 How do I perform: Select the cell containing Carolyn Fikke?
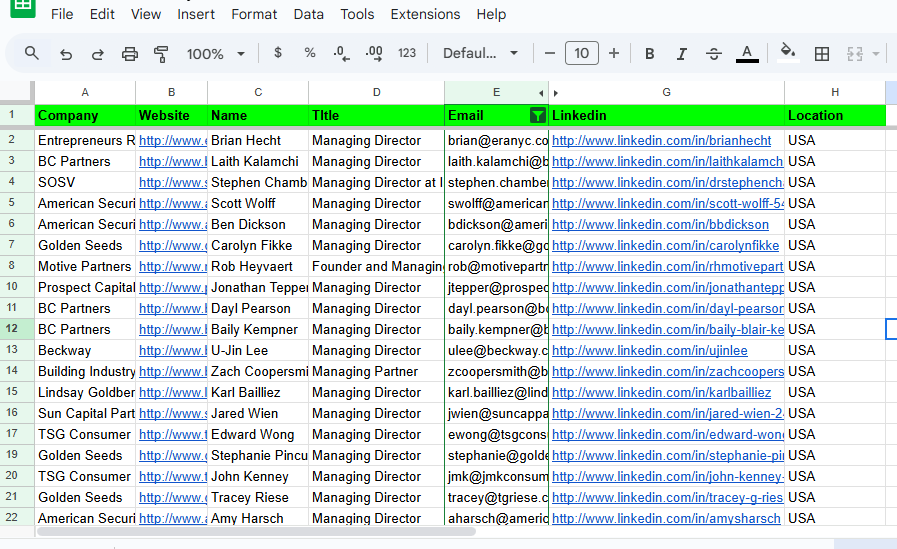pos(258,246)
